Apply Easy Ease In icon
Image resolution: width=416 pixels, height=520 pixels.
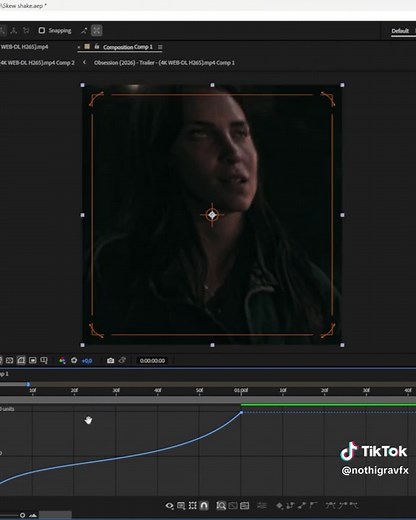(343, 506)
